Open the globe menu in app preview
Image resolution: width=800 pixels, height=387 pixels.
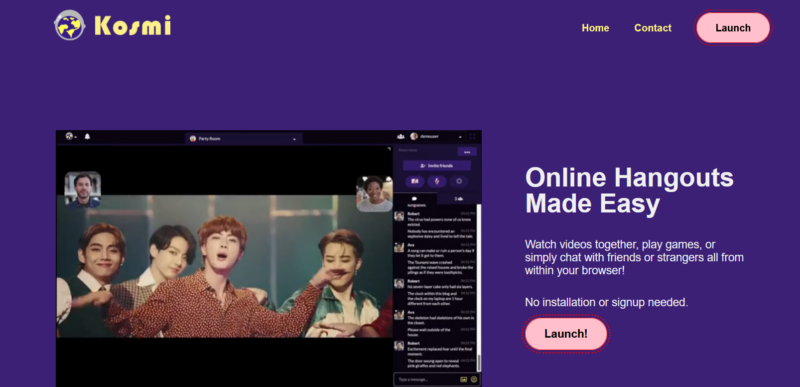tap(70, 137)
